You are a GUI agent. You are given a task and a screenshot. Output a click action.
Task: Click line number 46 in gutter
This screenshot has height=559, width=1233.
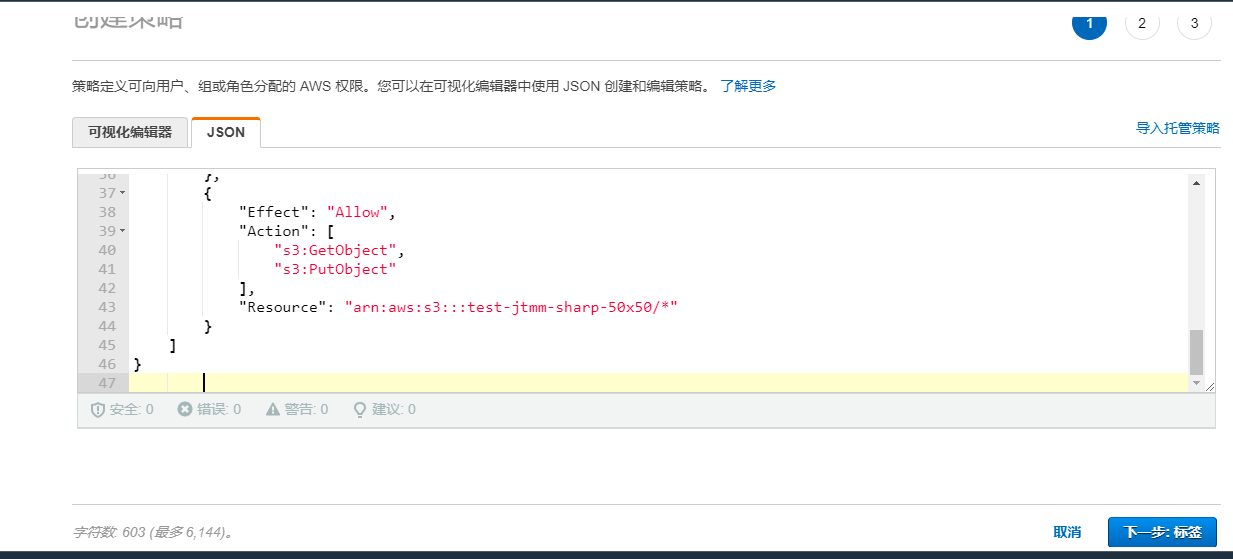point(107,364)
